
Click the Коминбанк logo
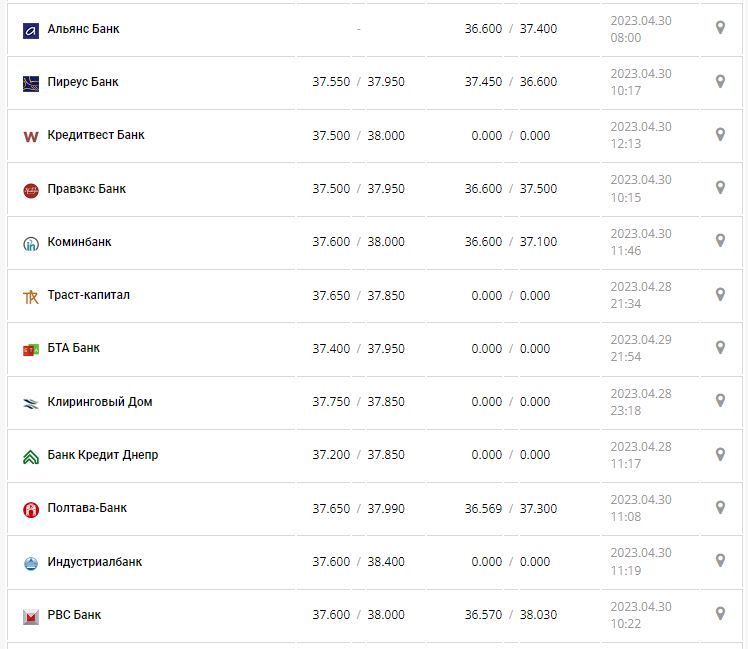pos(31,243)
